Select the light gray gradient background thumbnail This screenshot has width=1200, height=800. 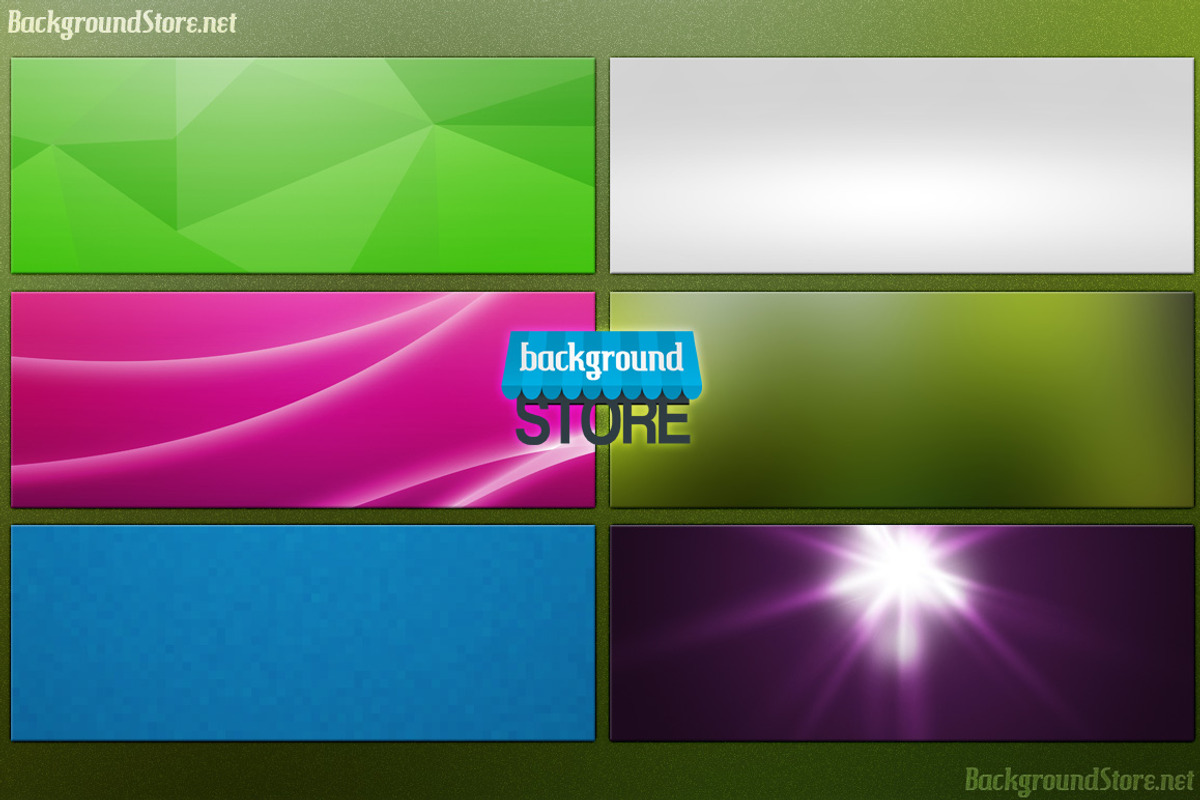901,165
